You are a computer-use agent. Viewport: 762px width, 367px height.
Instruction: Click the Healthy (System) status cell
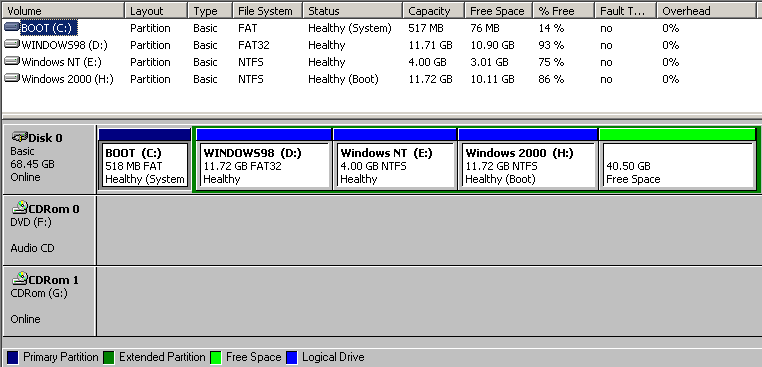[349, 28]
